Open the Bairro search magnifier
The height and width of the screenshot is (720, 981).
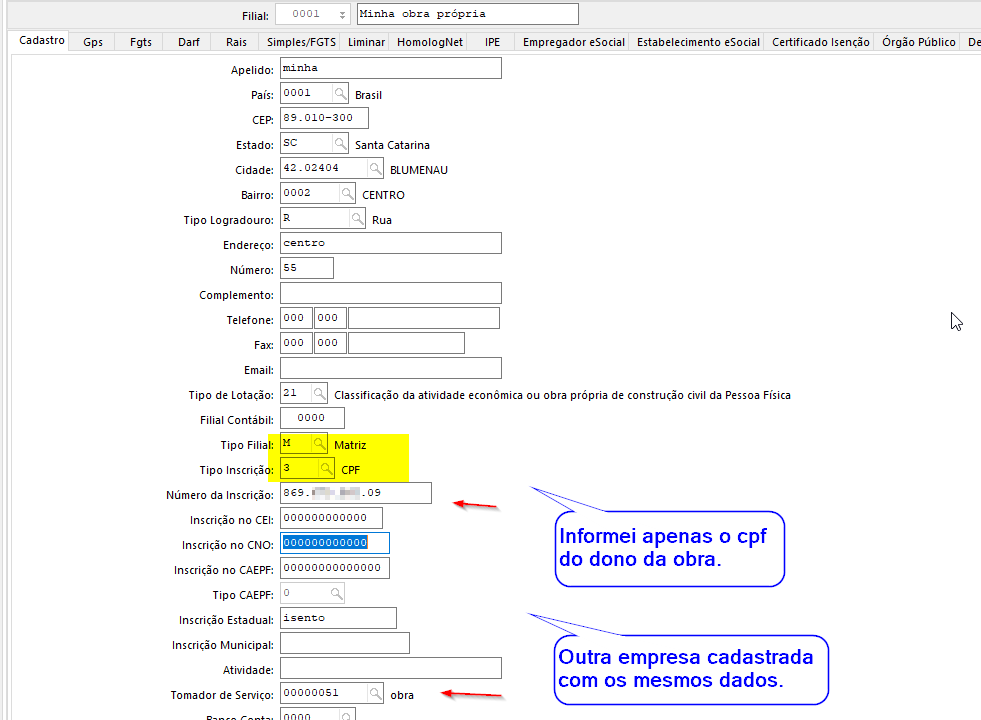coord(347,194)
